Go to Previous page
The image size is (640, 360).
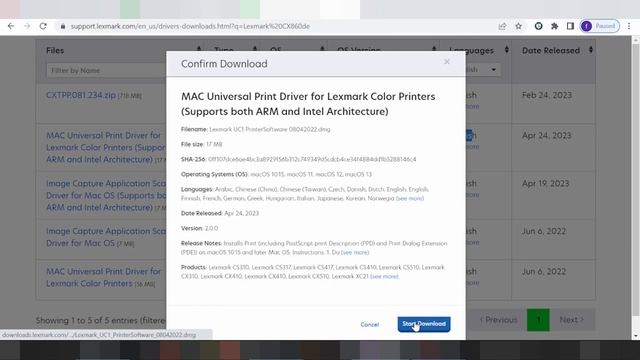coord(498,320)
